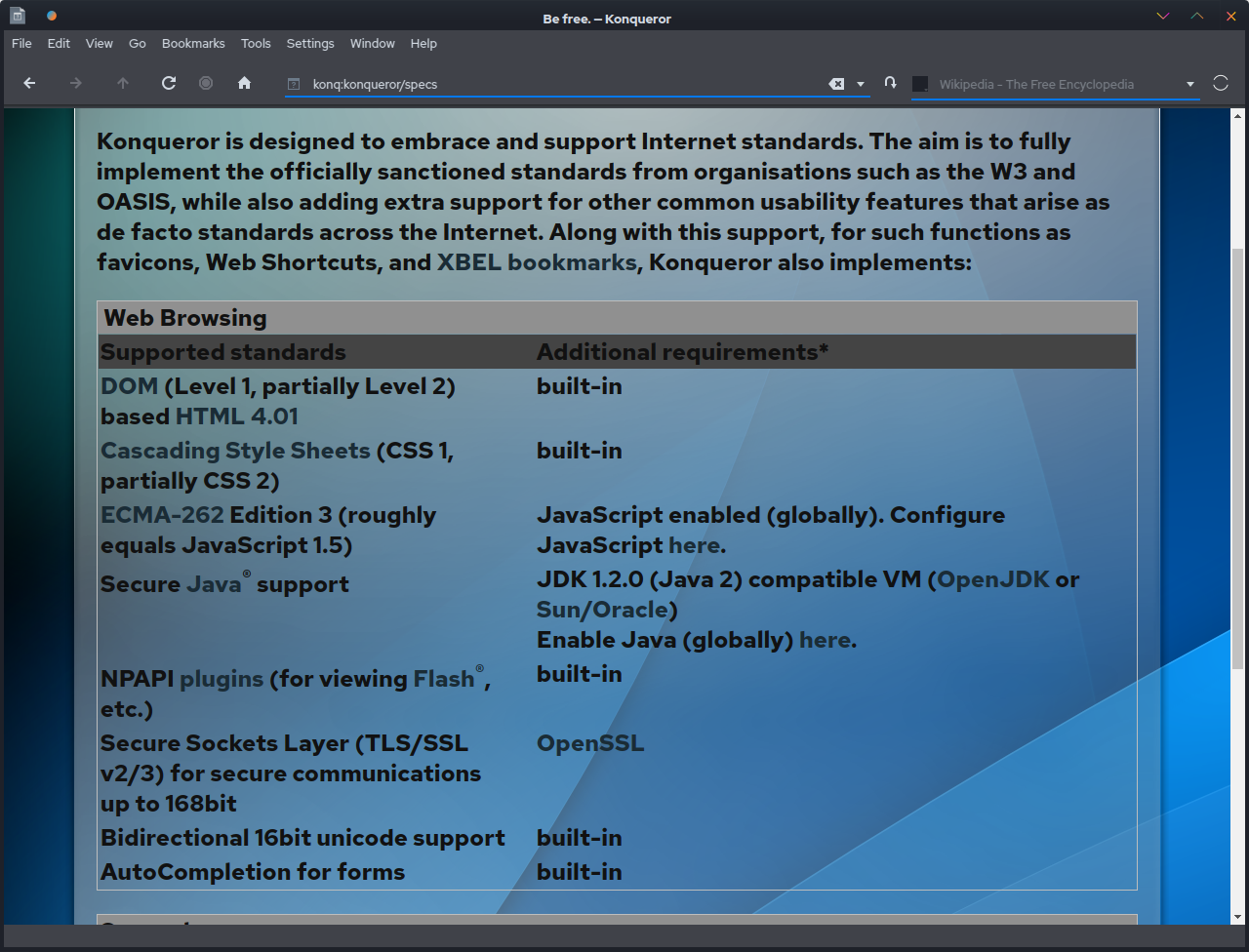This screenshot has height=952, width=1249.
Task: Click the Forward navigation arrow
Action: pyautogui.click(x=76, y=84)
